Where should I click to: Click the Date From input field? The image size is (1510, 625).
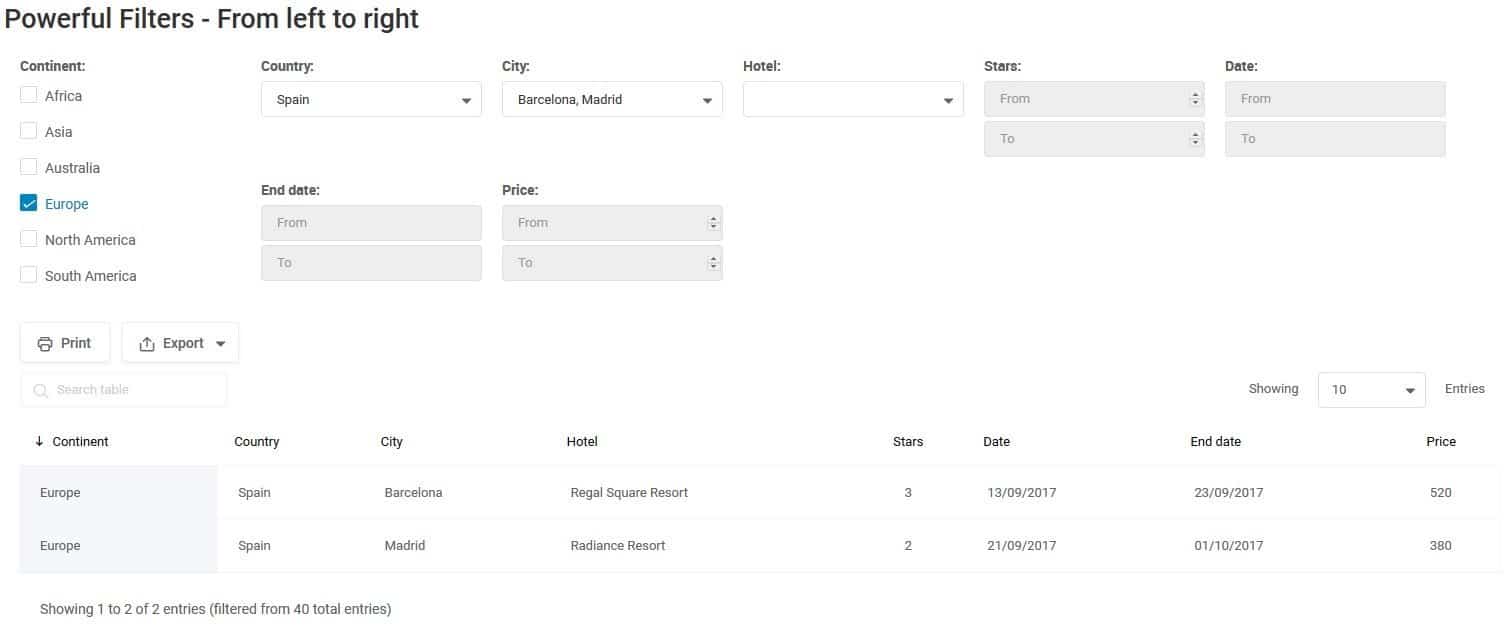point(1335,99)
